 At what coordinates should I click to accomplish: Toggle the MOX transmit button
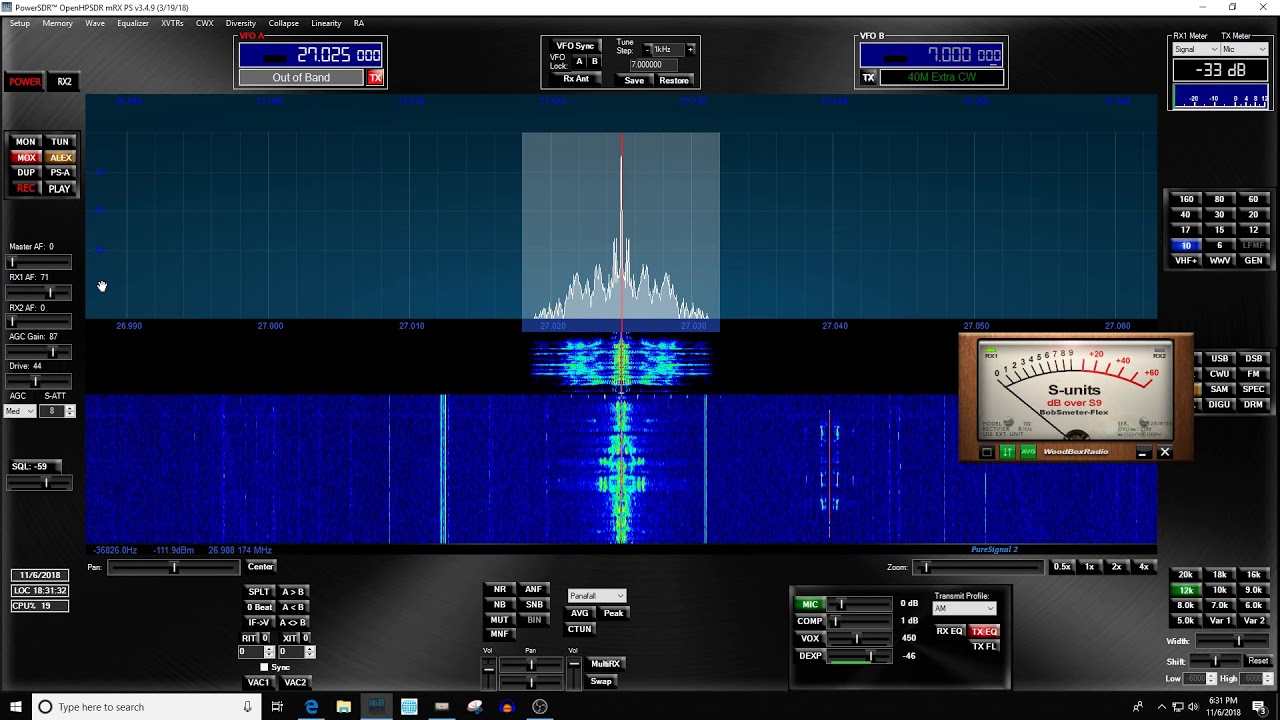pyautogui.click(x=26, y=157)
